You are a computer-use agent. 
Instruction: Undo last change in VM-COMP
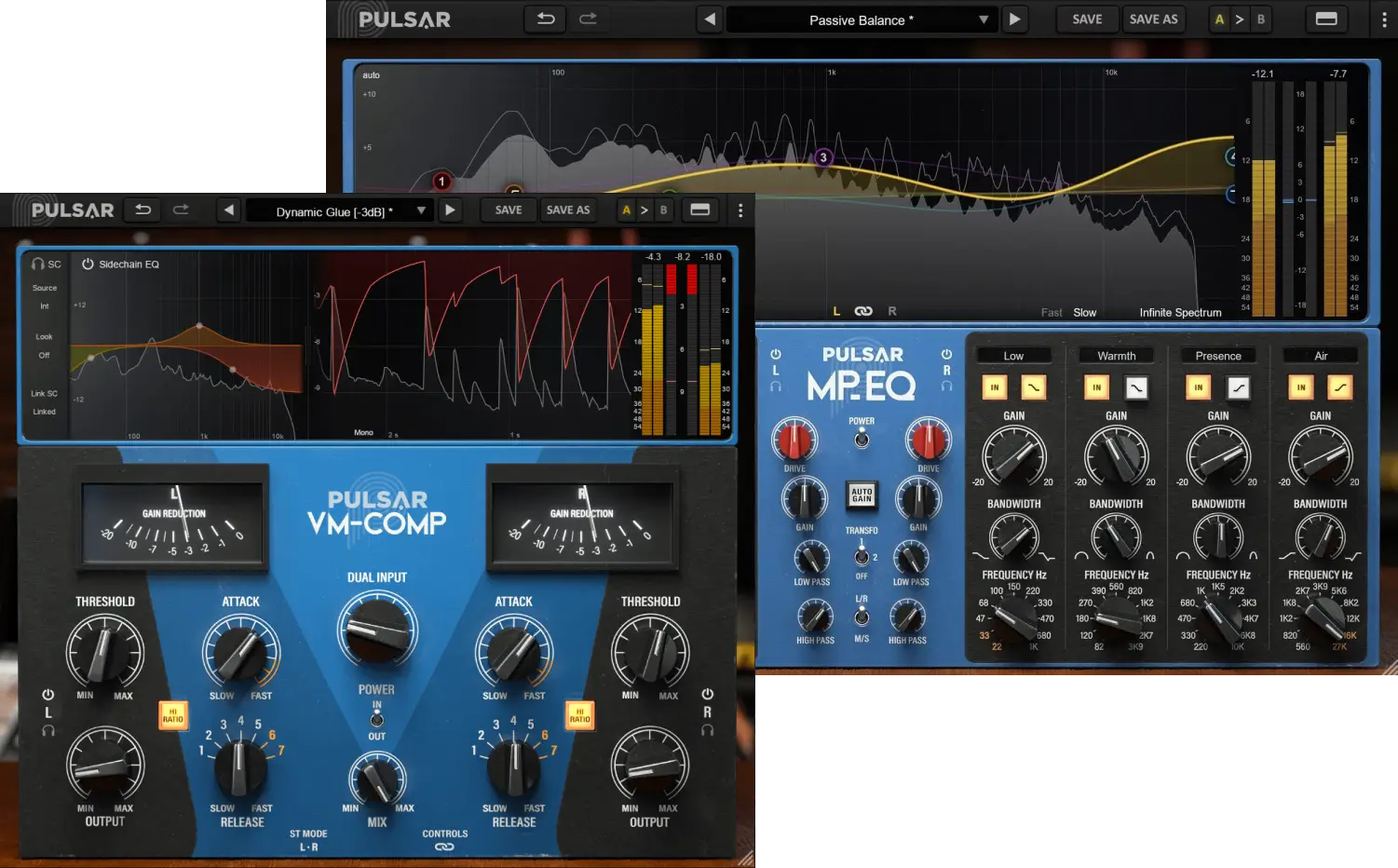(x=142, y=210)
